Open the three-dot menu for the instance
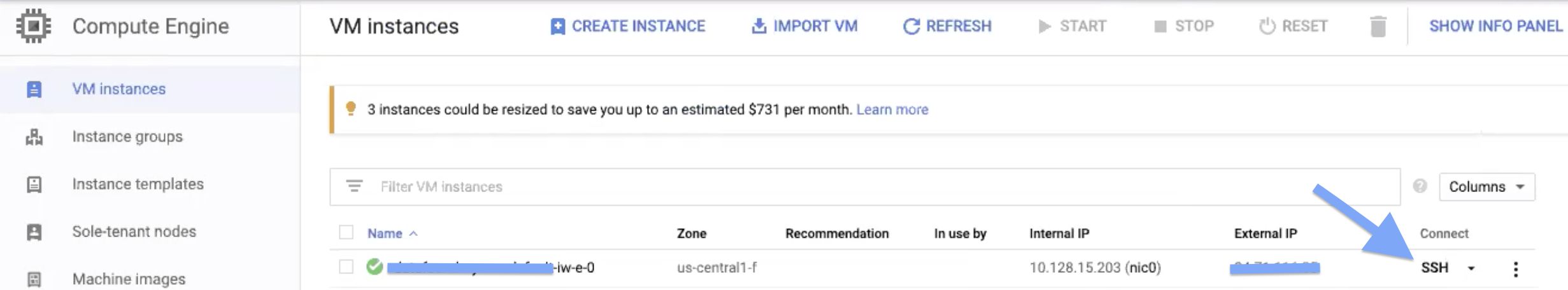1568x290 pixels. [1516, 268]
